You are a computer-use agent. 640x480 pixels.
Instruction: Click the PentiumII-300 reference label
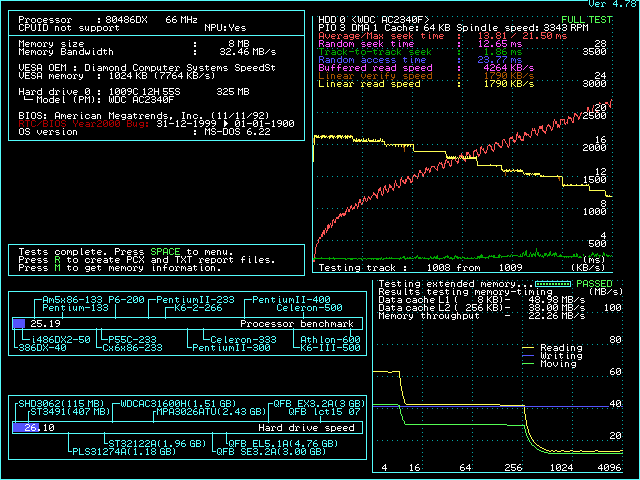point(231,348)
